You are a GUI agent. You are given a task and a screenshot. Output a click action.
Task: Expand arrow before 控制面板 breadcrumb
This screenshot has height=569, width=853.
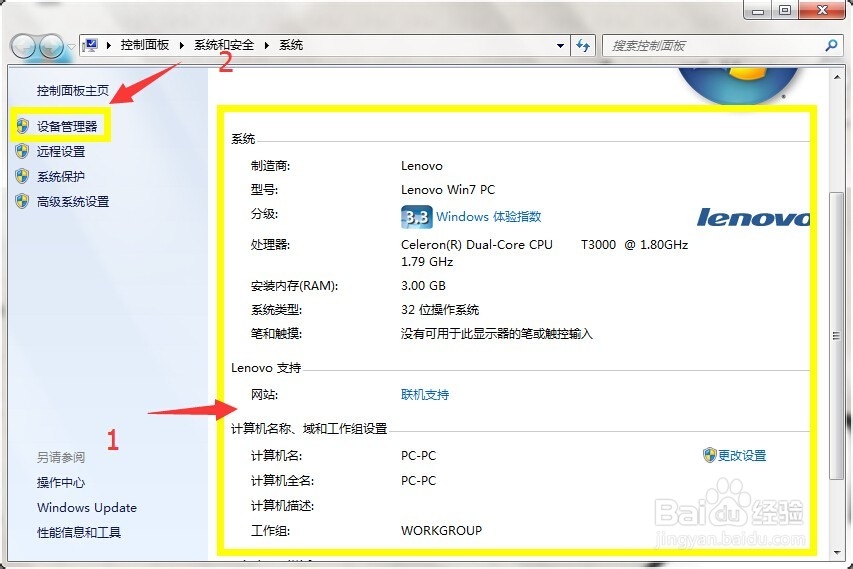(x=109, y=45)
